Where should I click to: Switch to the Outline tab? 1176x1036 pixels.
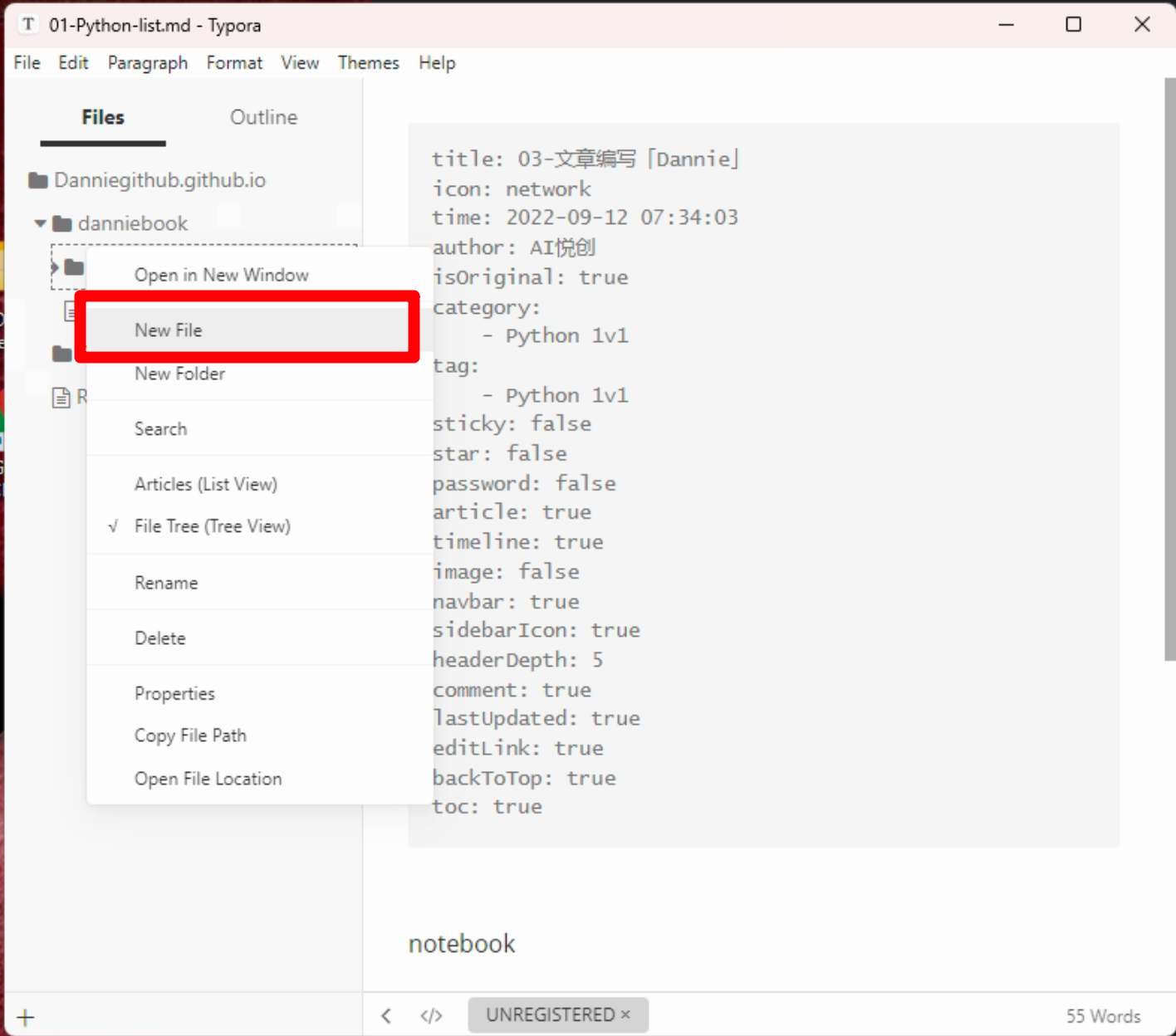263,117
